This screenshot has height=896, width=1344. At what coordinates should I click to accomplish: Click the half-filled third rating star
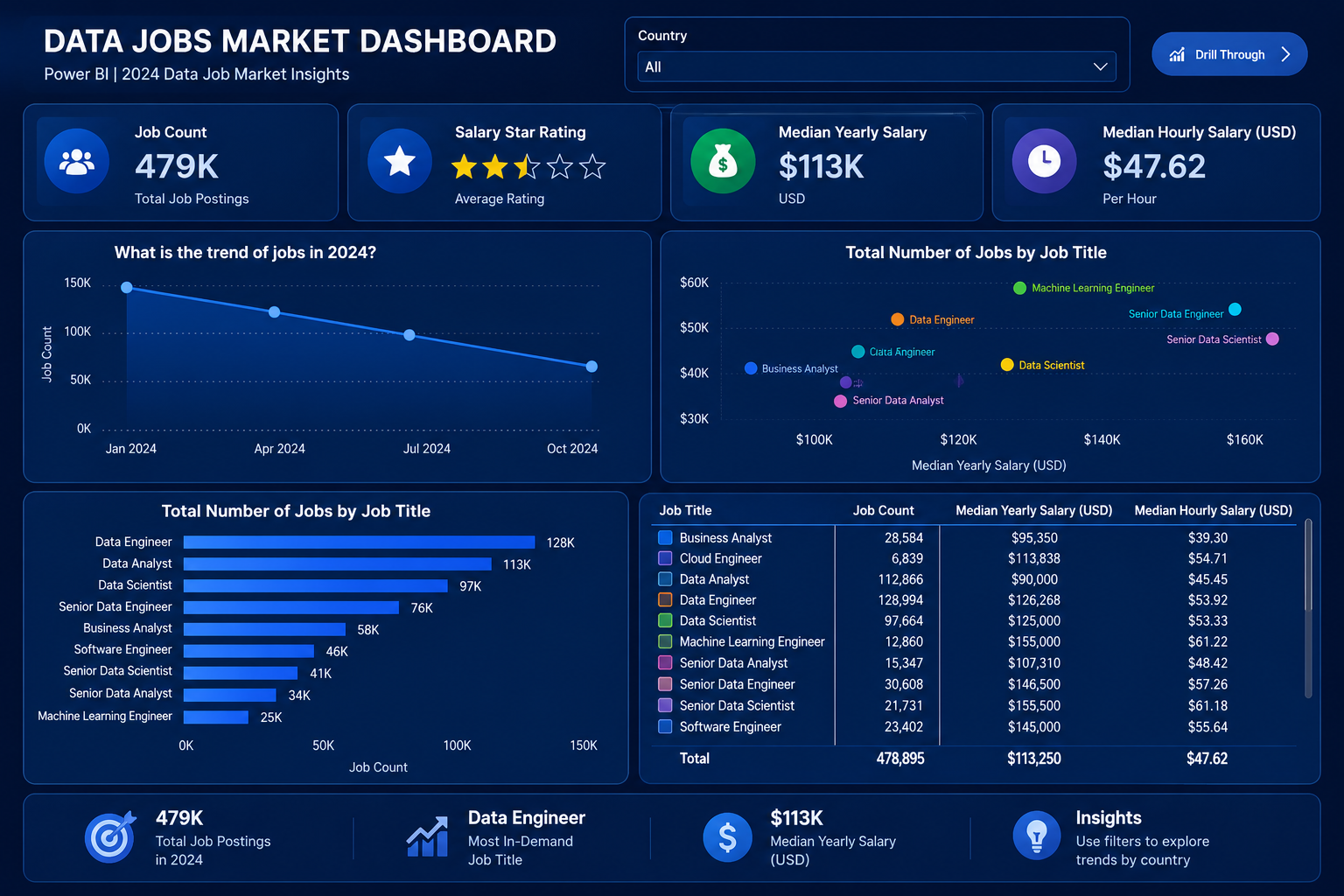[528, 166]
